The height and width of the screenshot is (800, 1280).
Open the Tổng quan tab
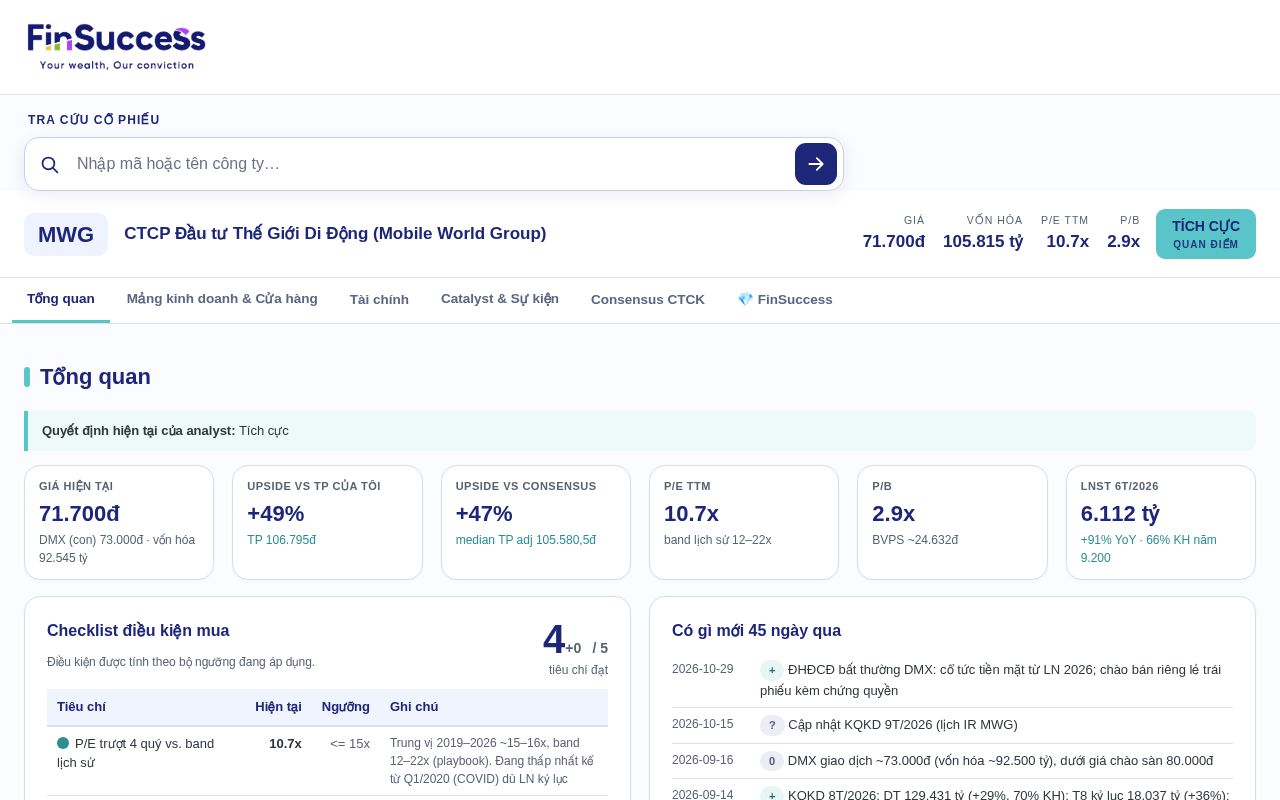click(x=61, y=299)
